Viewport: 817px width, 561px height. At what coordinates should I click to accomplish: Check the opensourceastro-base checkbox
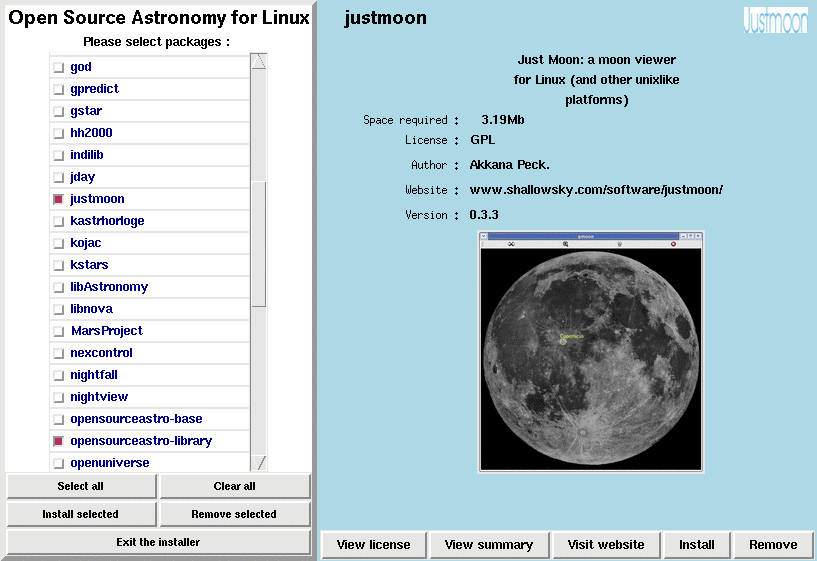(x=58, y=419)
